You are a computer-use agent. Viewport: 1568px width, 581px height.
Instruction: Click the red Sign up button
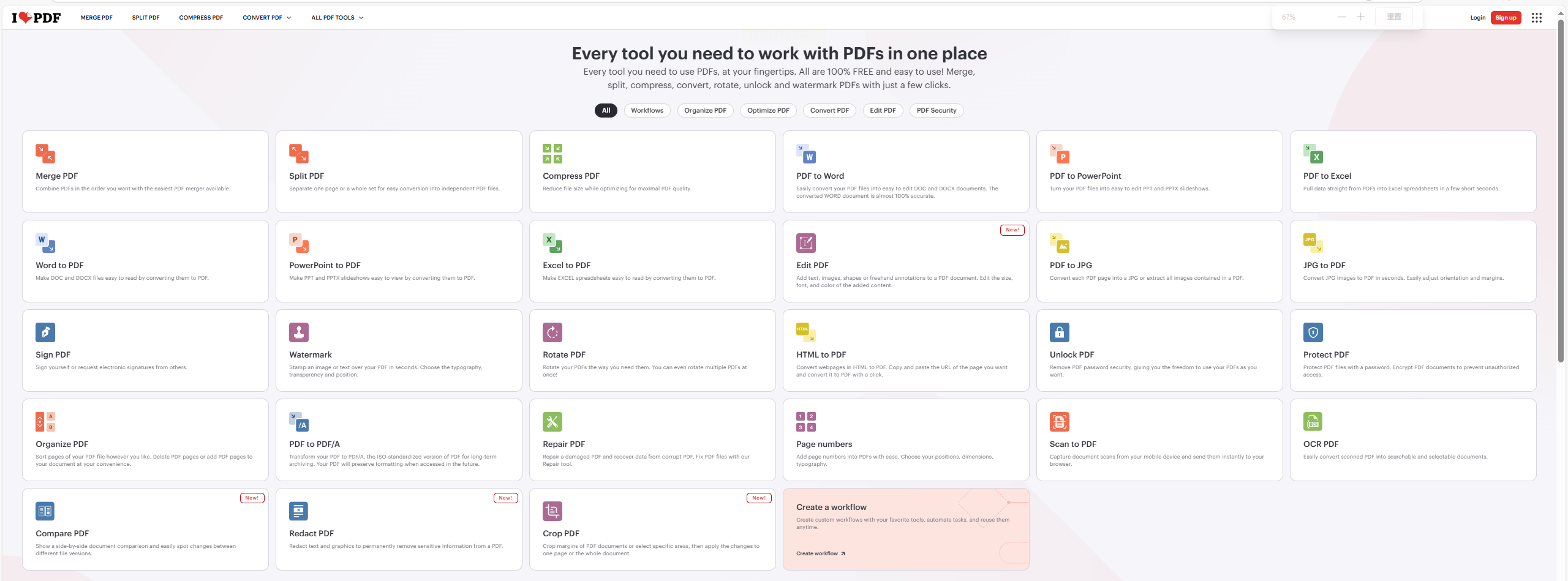click(x=1506, y=18)
